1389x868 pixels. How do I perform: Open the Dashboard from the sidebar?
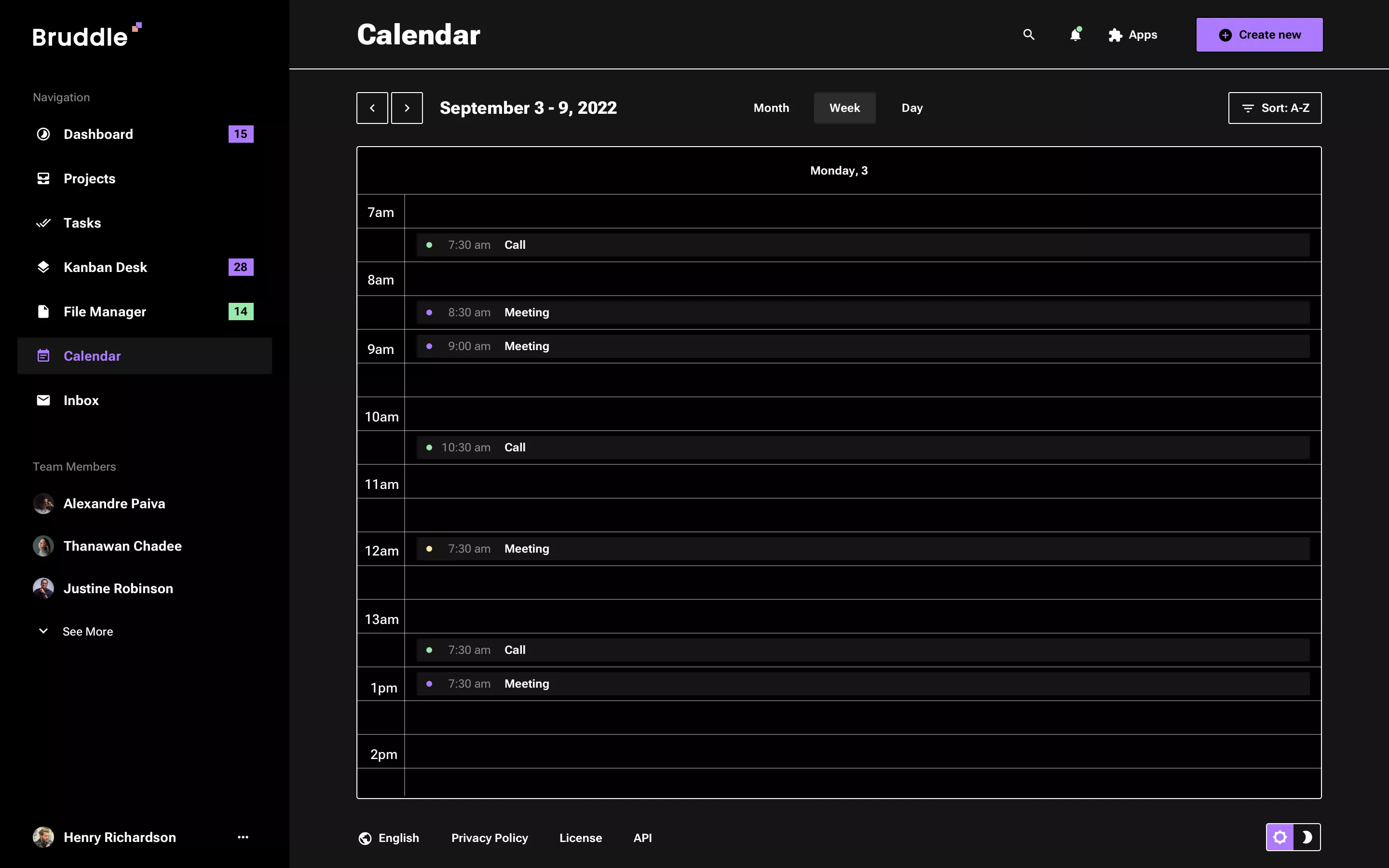coord(99,134)
